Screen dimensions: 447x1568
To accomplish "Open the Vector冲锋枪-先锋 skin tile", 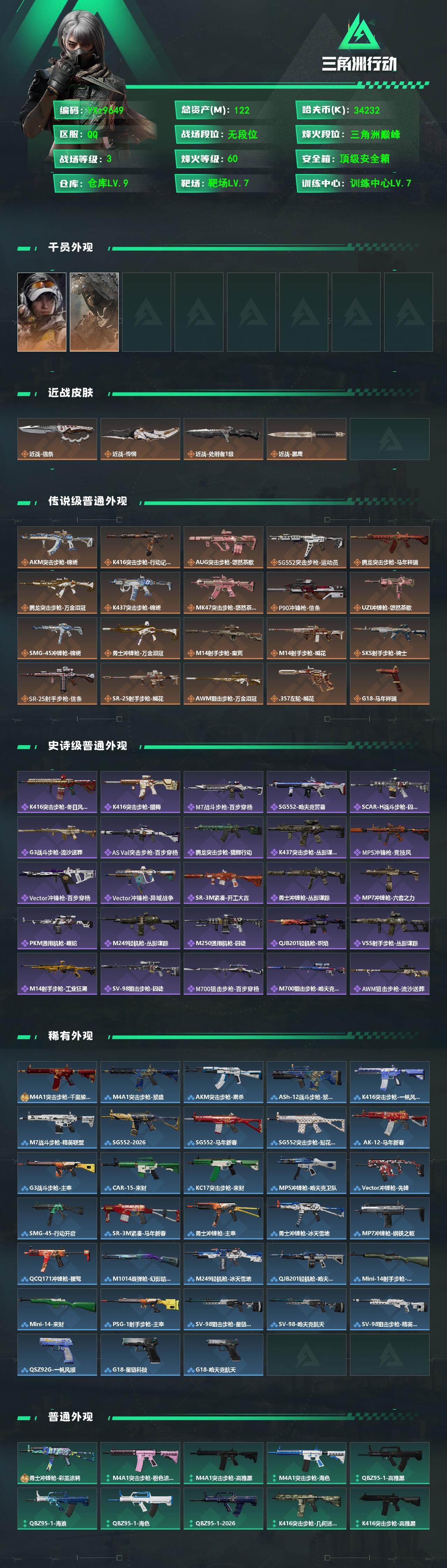I will 390,1173.
